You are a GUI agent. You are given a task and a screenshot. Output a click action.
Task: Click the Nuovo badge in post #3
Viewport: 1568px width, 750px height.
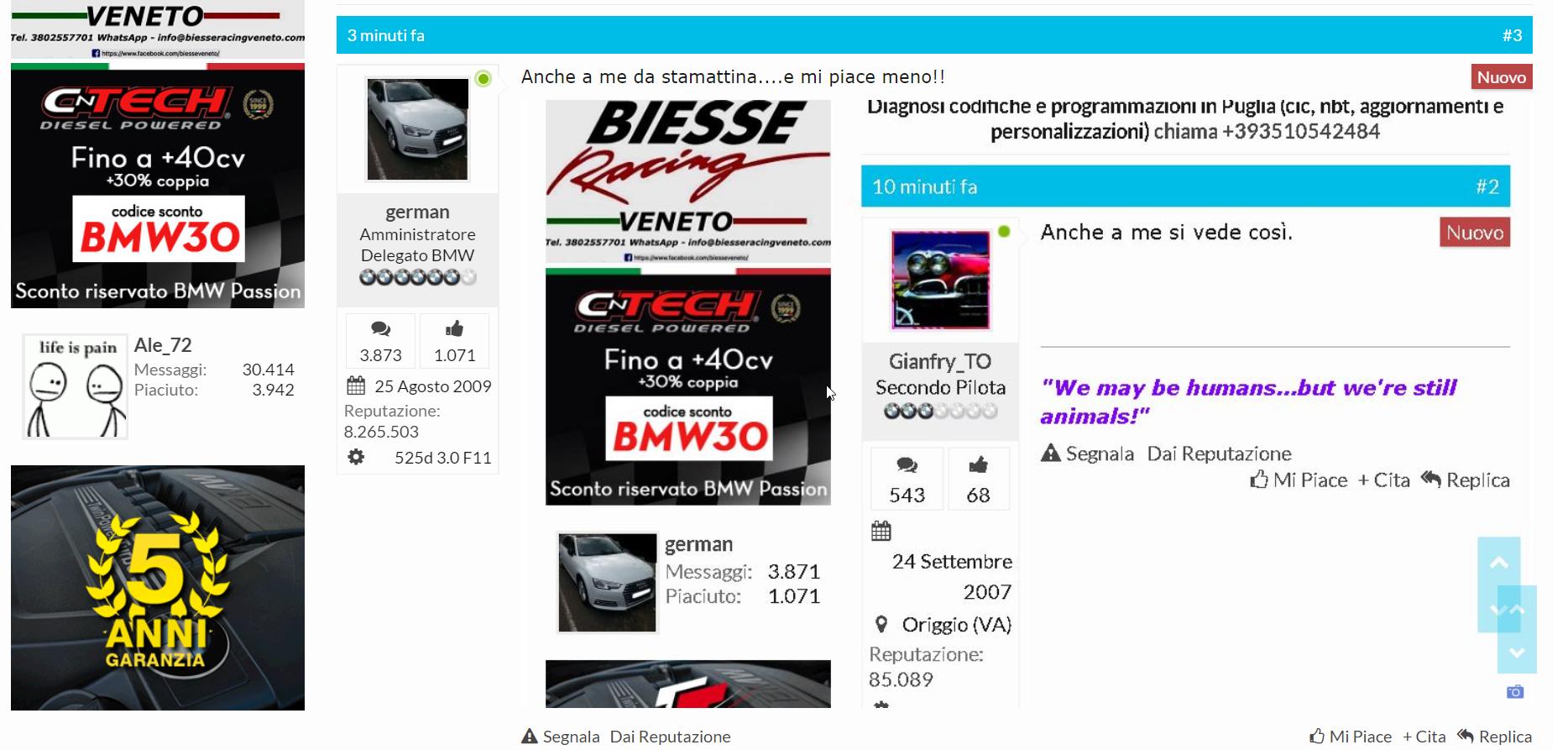click(x=1502, y=77)
